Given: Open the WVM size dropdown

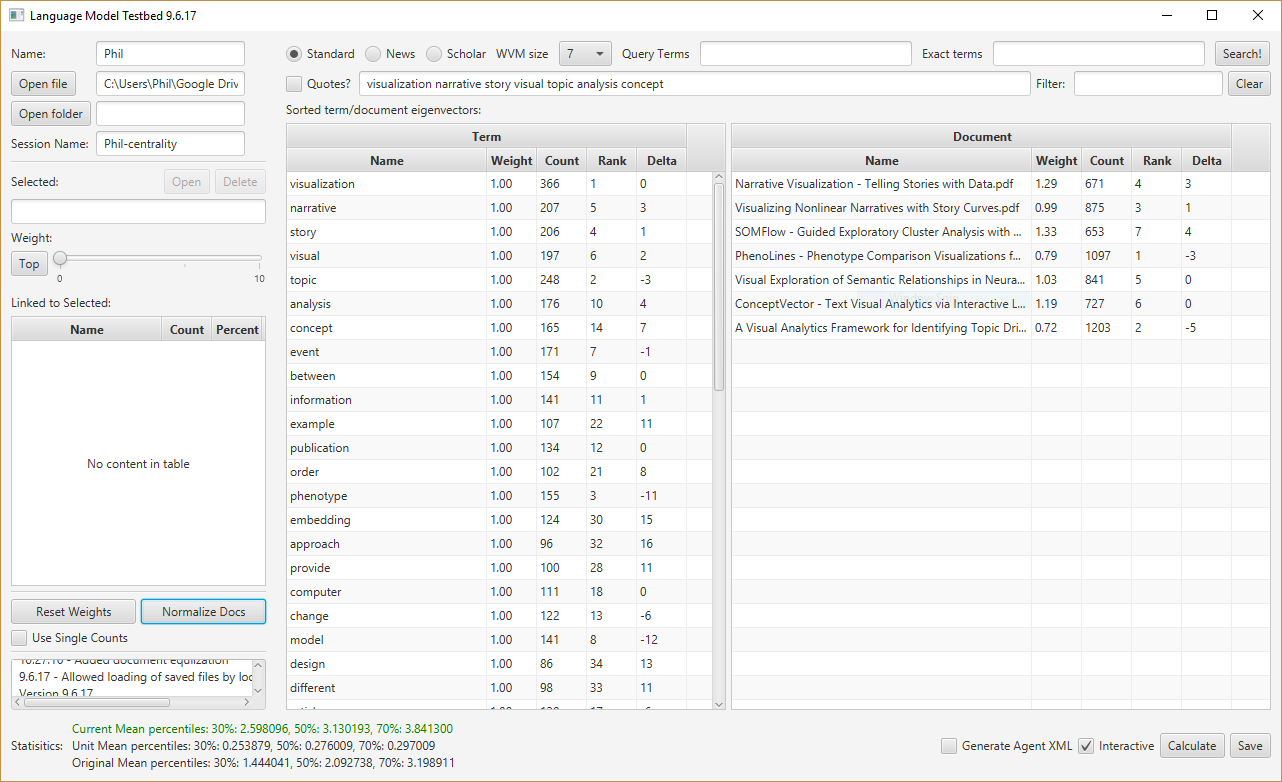Looking at the screenshot, I should 584,54.
